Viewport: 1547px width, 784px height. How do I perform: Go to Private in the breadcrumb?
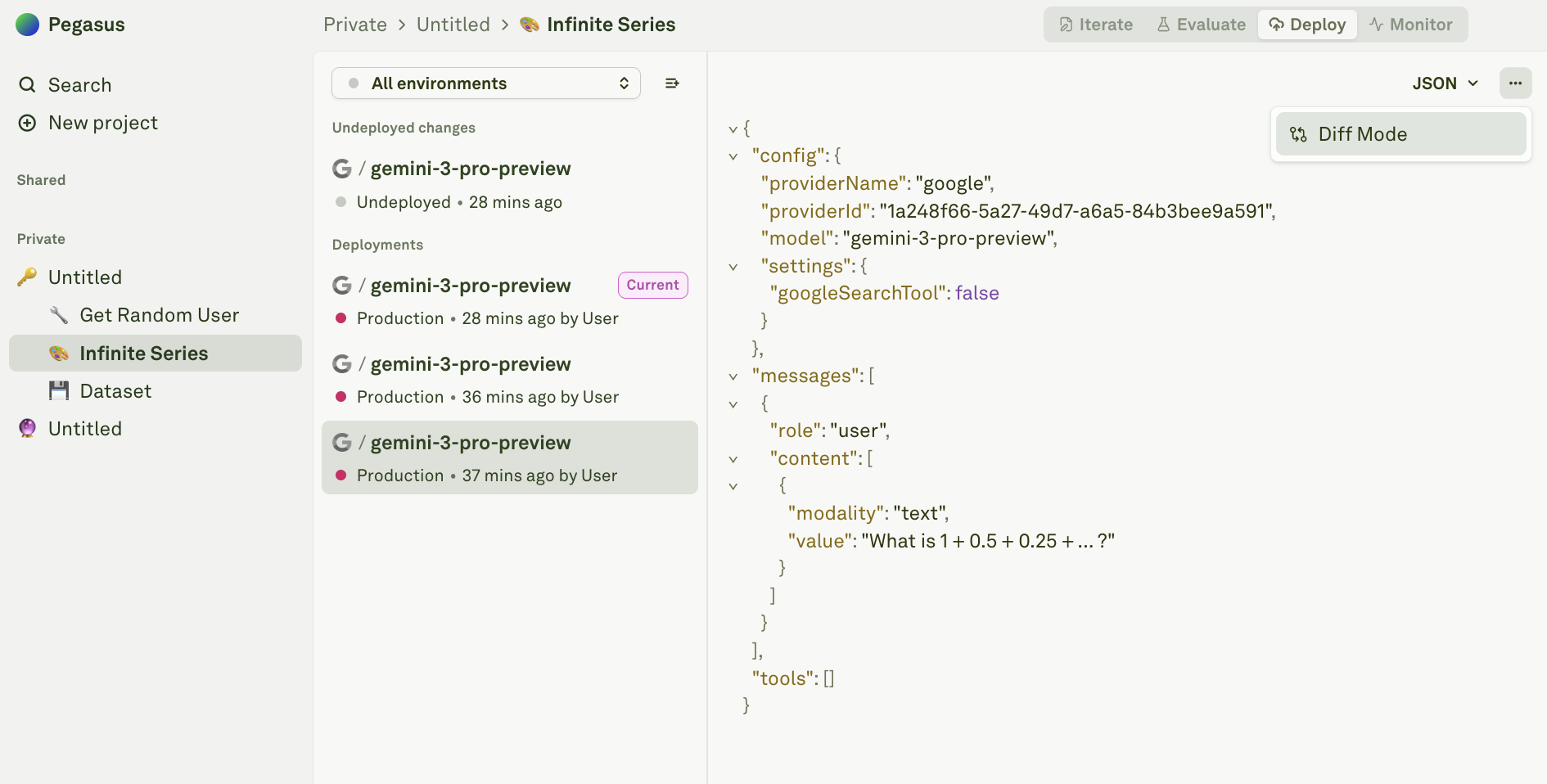355,25
